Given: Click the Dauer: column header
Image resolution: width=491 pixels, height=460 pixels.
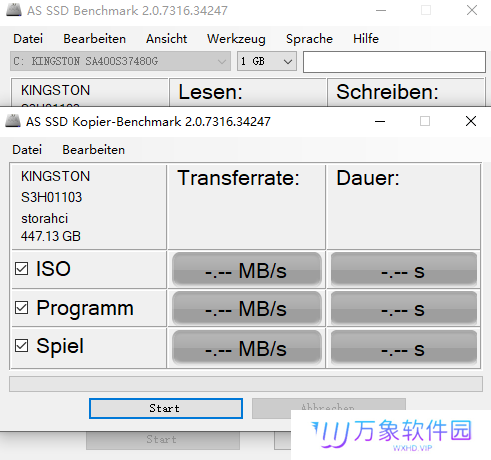Looking at the screenshot, I should tap(368, 178).
